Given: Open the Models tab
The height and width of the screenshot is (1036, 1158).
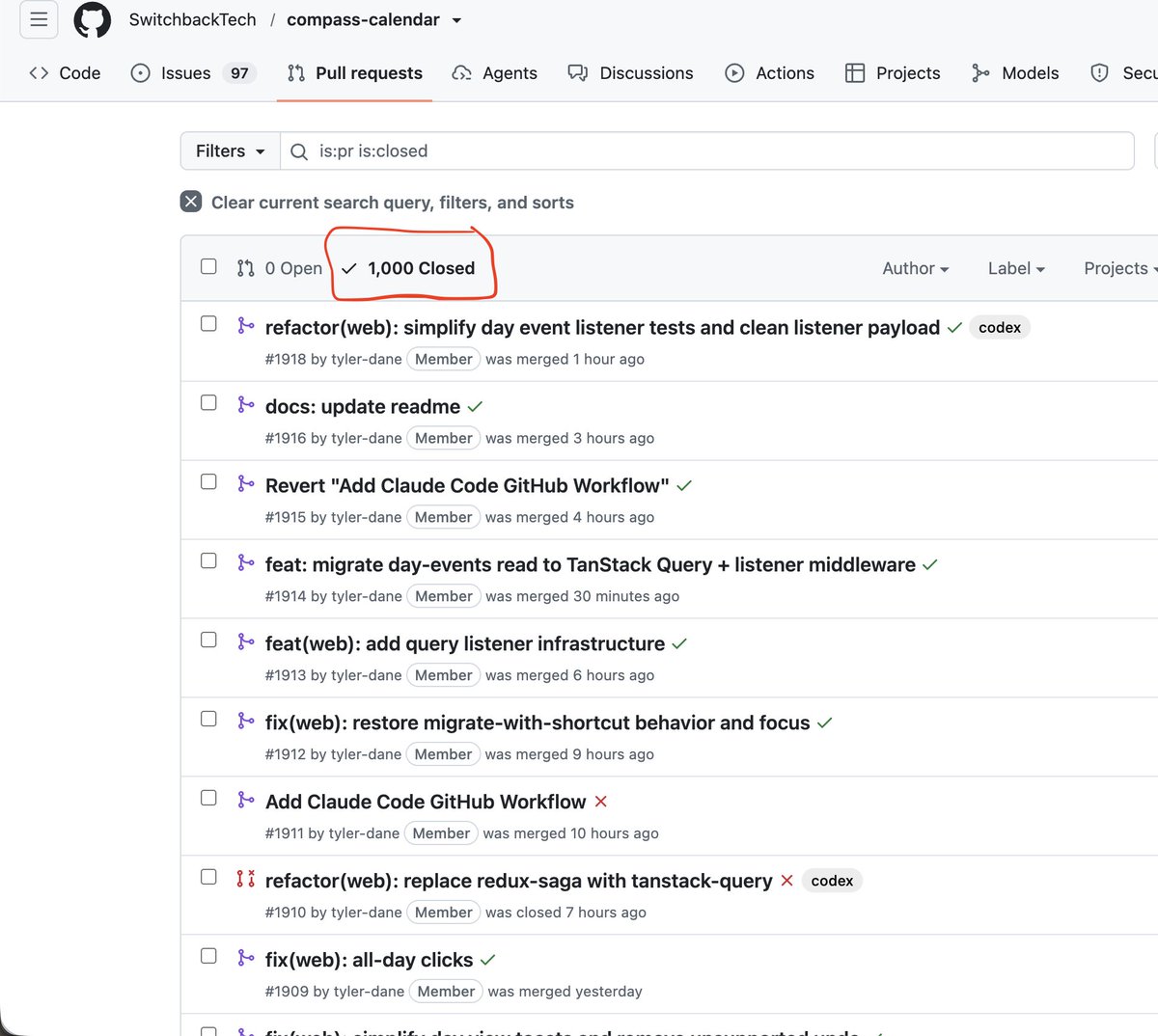Looking at the screenshot, I should coord(1015,73).
